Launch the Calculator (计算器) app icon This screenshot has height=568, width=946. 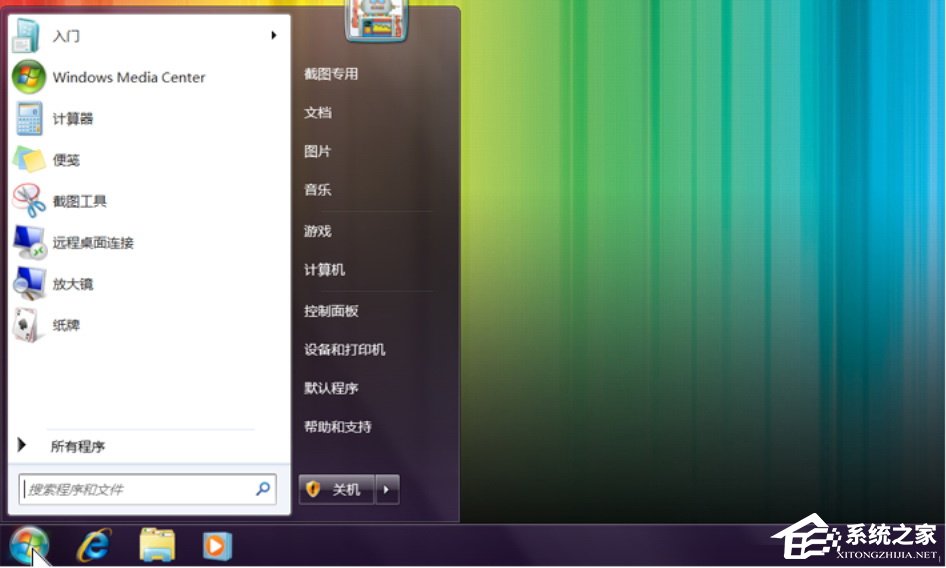coord(29,119)
